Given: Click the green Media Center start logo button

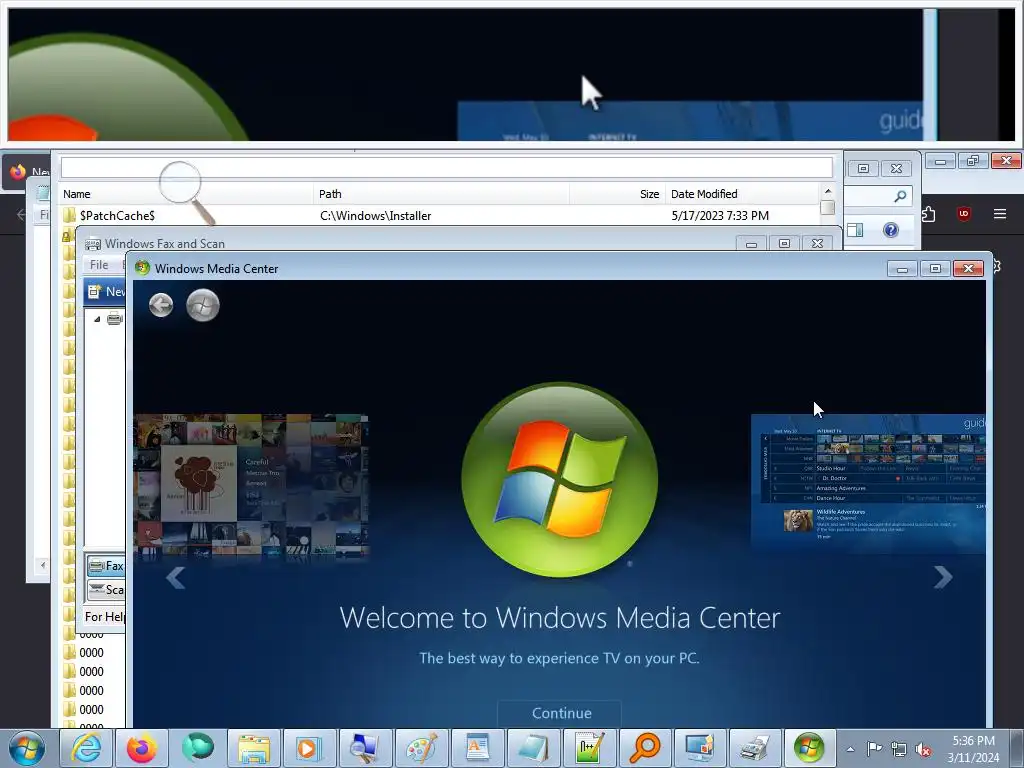Looking at the screenshot, I should coord(203,305).
